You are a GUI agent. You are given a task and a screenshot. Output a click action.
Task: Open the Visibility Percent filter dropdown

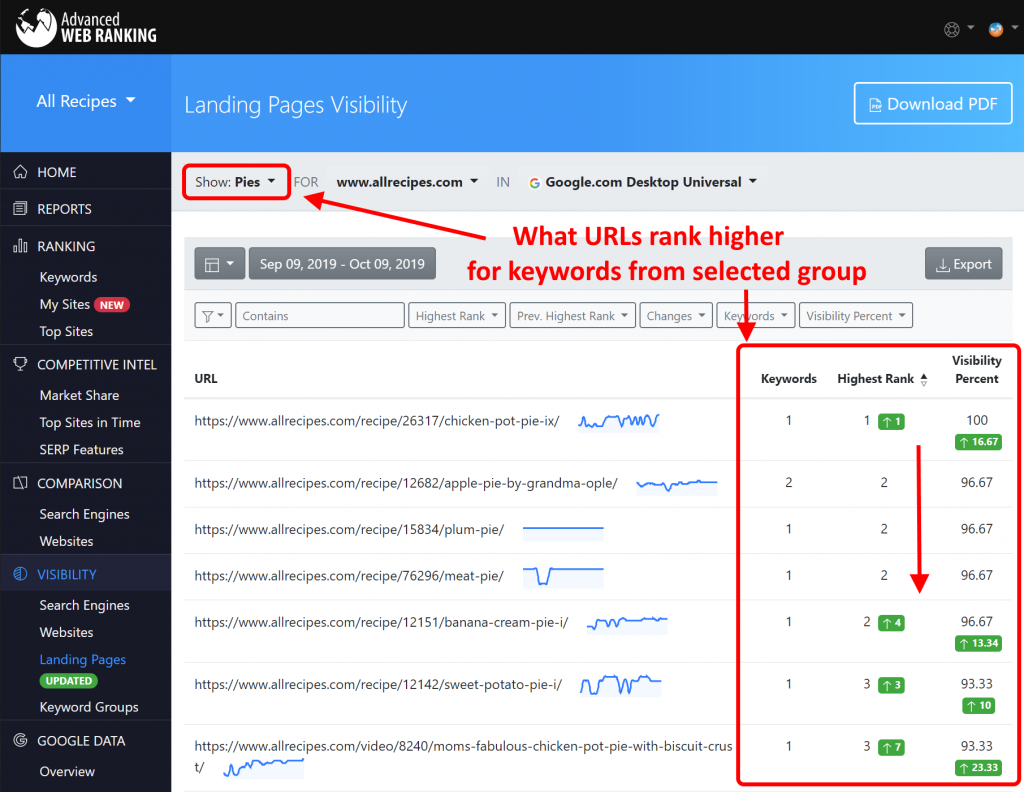(856, 316)
